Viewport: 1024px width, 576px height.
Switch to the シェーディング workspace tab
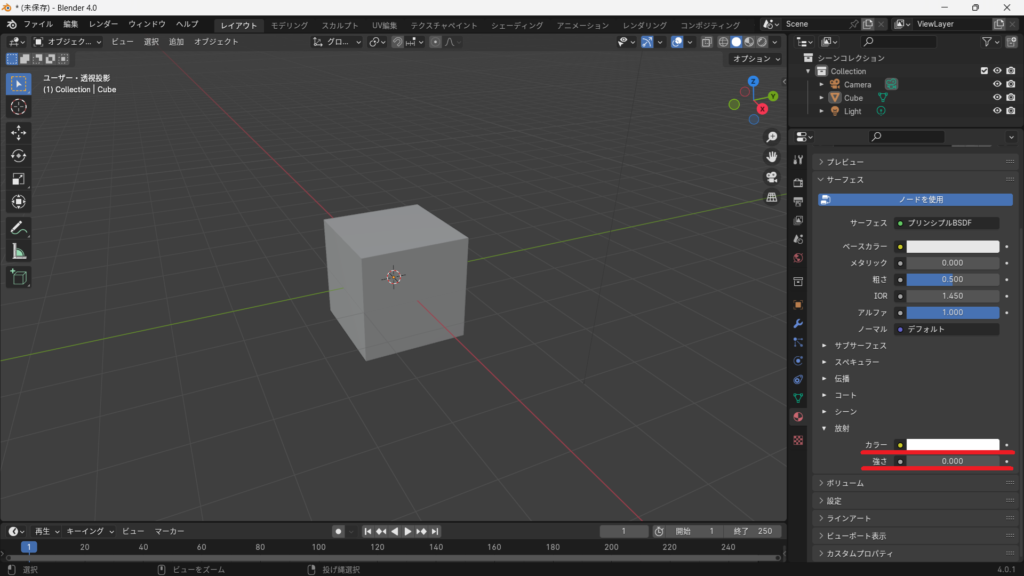click(517, 25)
